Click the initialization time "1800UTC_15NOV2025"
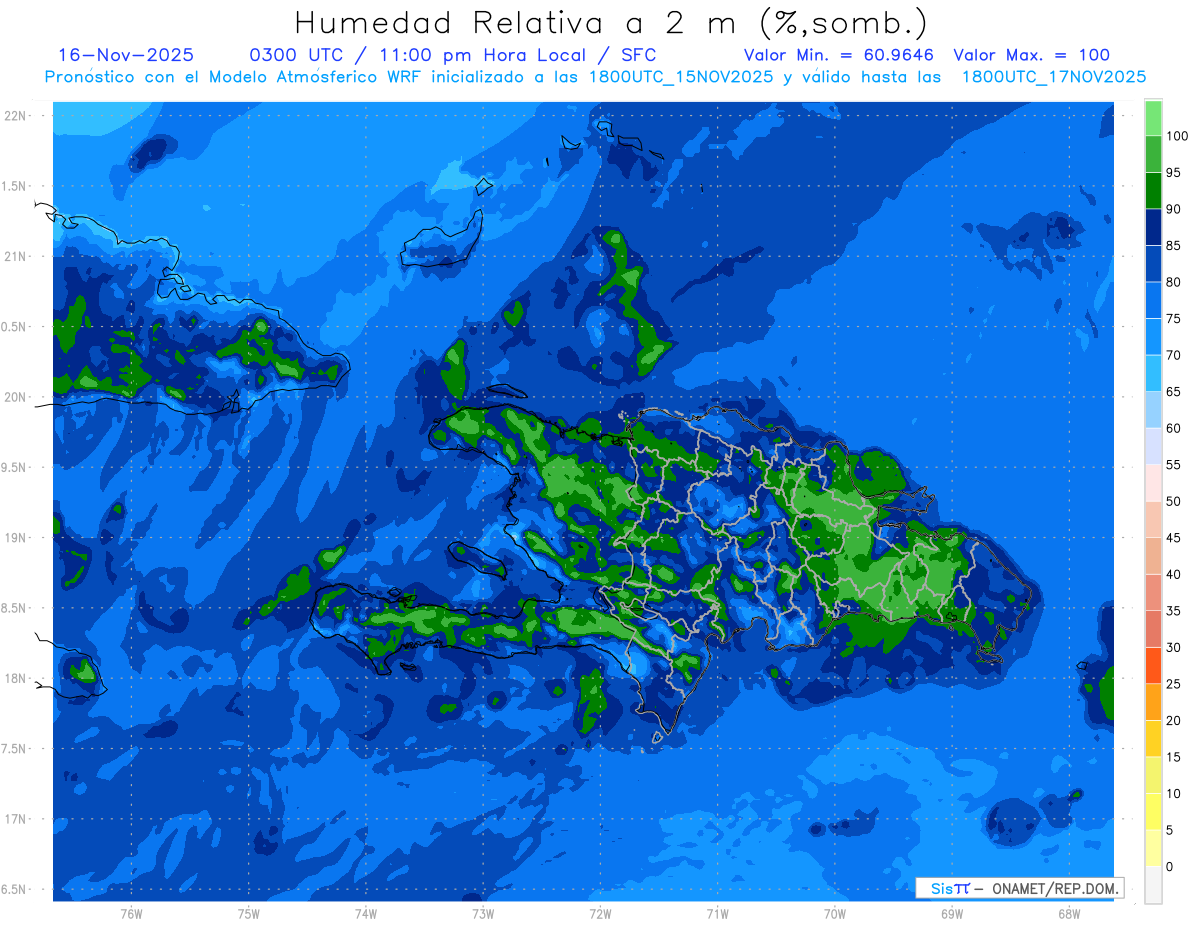1200x927 pixels. point(684,77)
